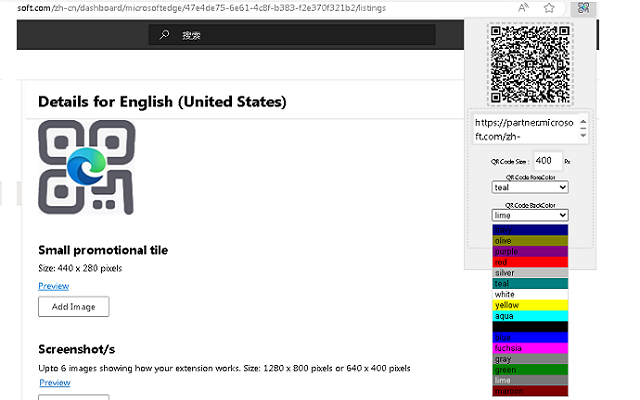This screenshot has width=640, height=400.
Task: Select maroon in the color list
Action: coord(530,391)
